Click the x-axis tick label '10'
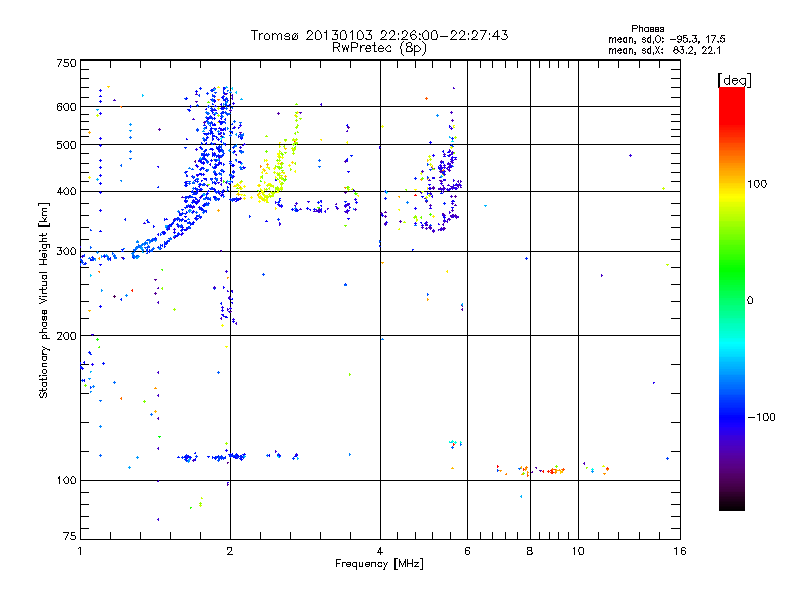This screenshot has width=800, height=600. [578, 551]
